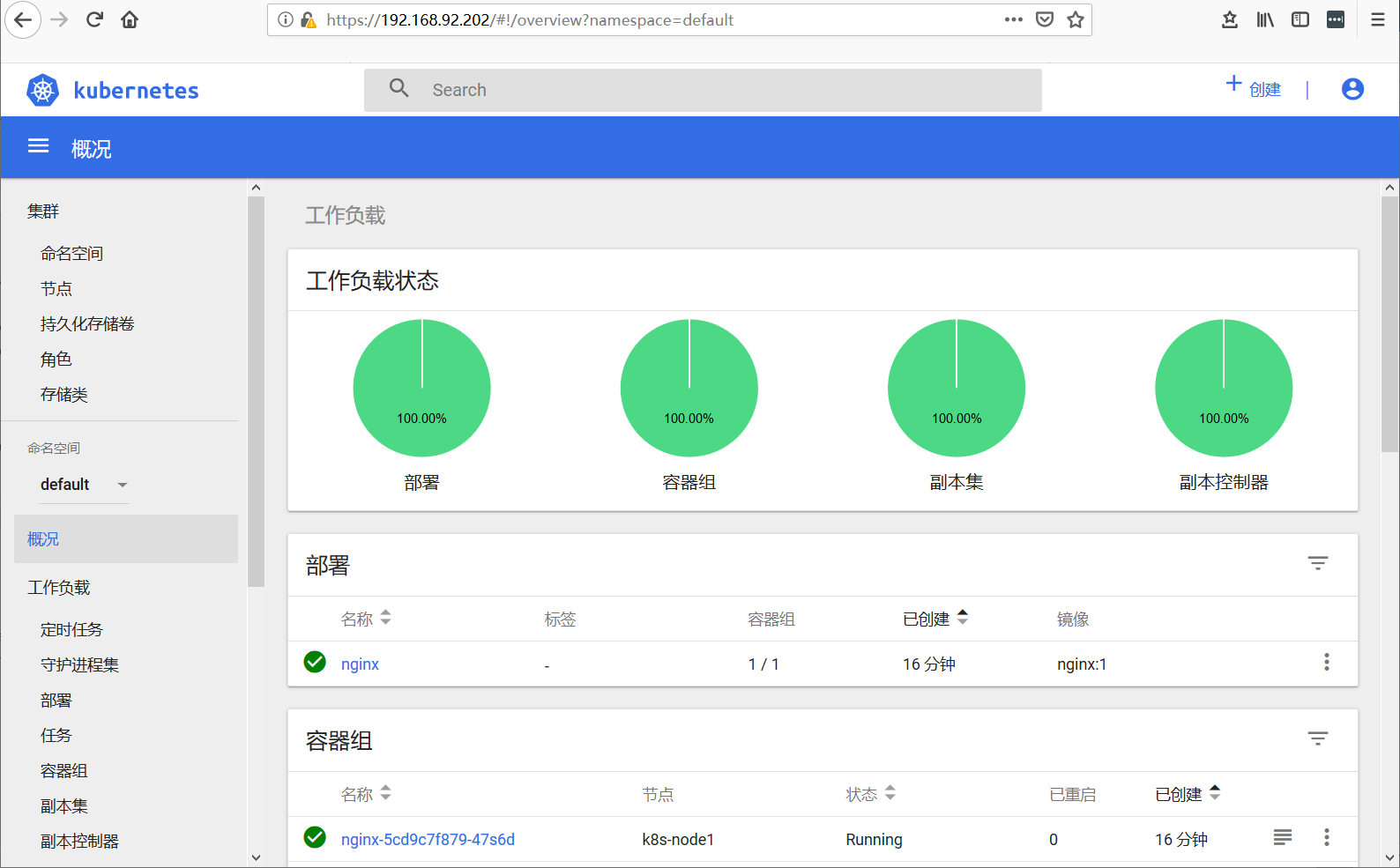Open 存储类 in the sidebar

click(64, 395)
